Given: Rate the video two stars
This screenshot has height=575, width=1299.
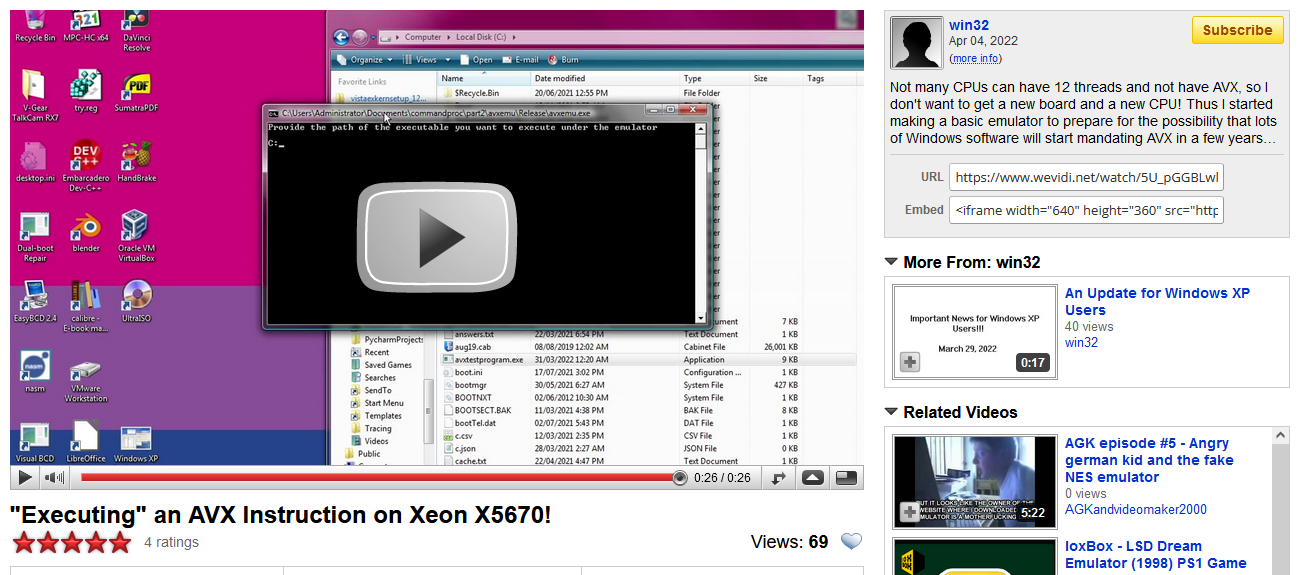Looking at the screenshot, I should (x=48, y=543).
